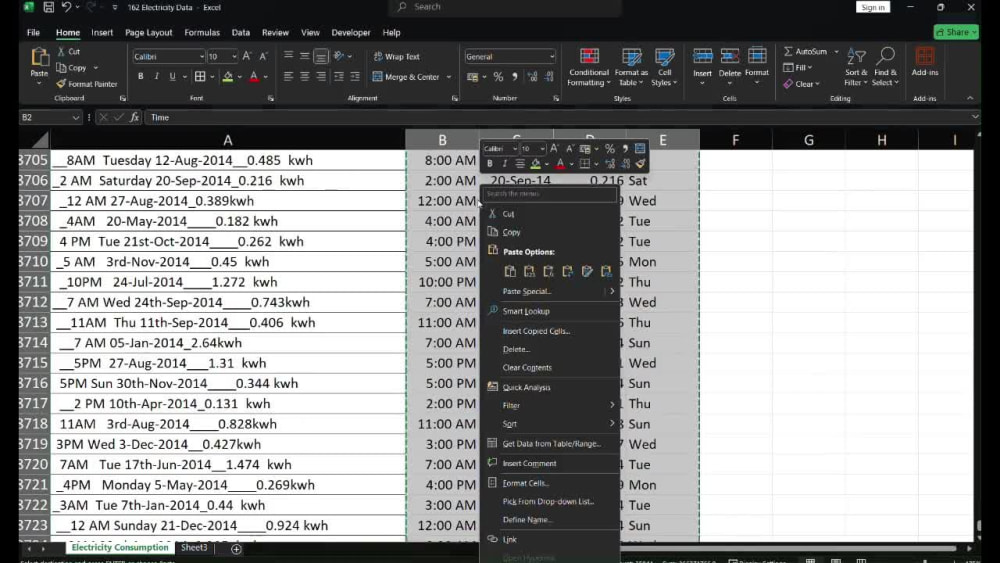Screen dimensions: 1000x563
Task: Click the Insert Function fx icon
Action: point(135,117)
